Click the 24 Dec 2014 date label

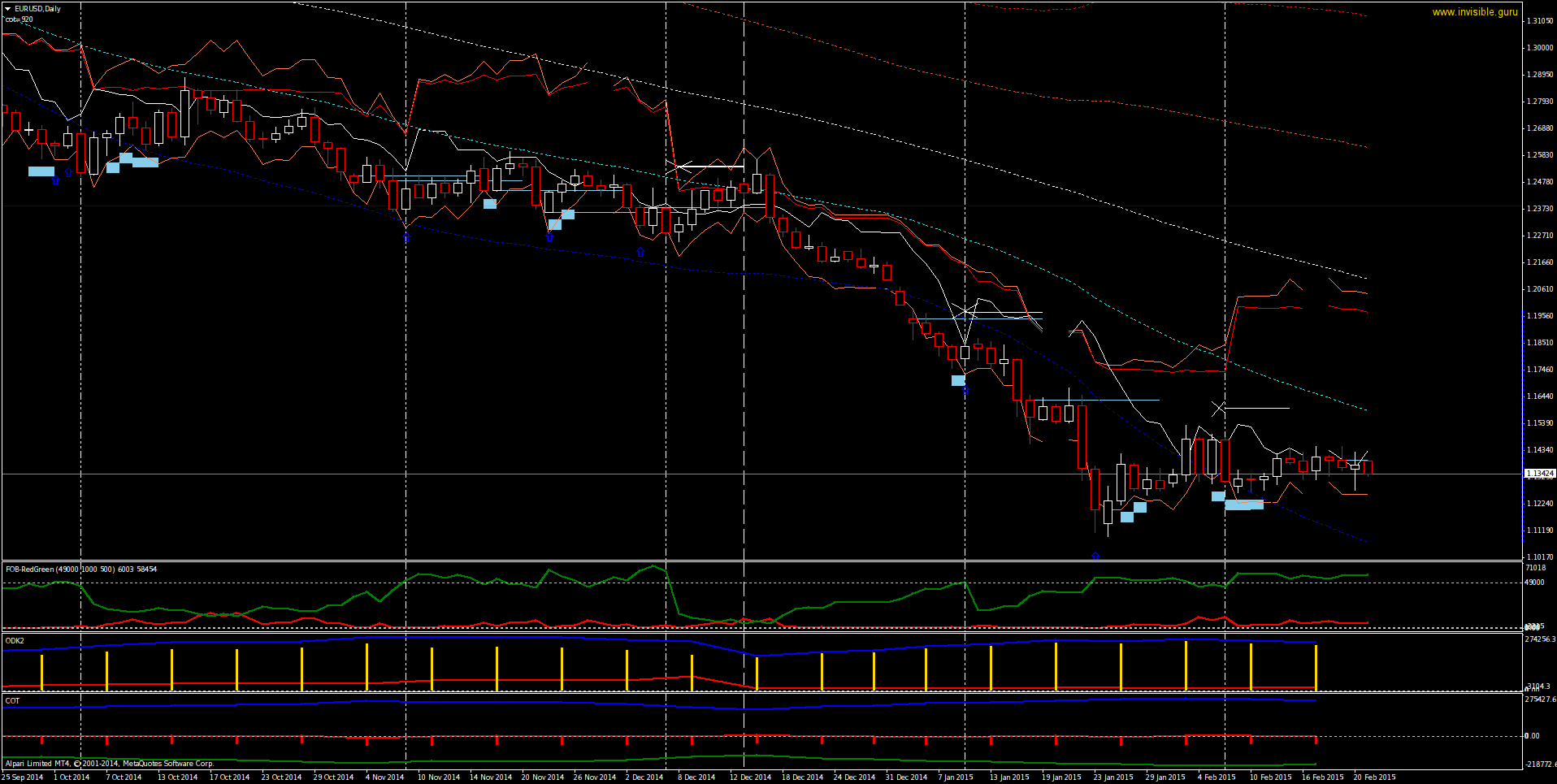click(x=854, y=778)
